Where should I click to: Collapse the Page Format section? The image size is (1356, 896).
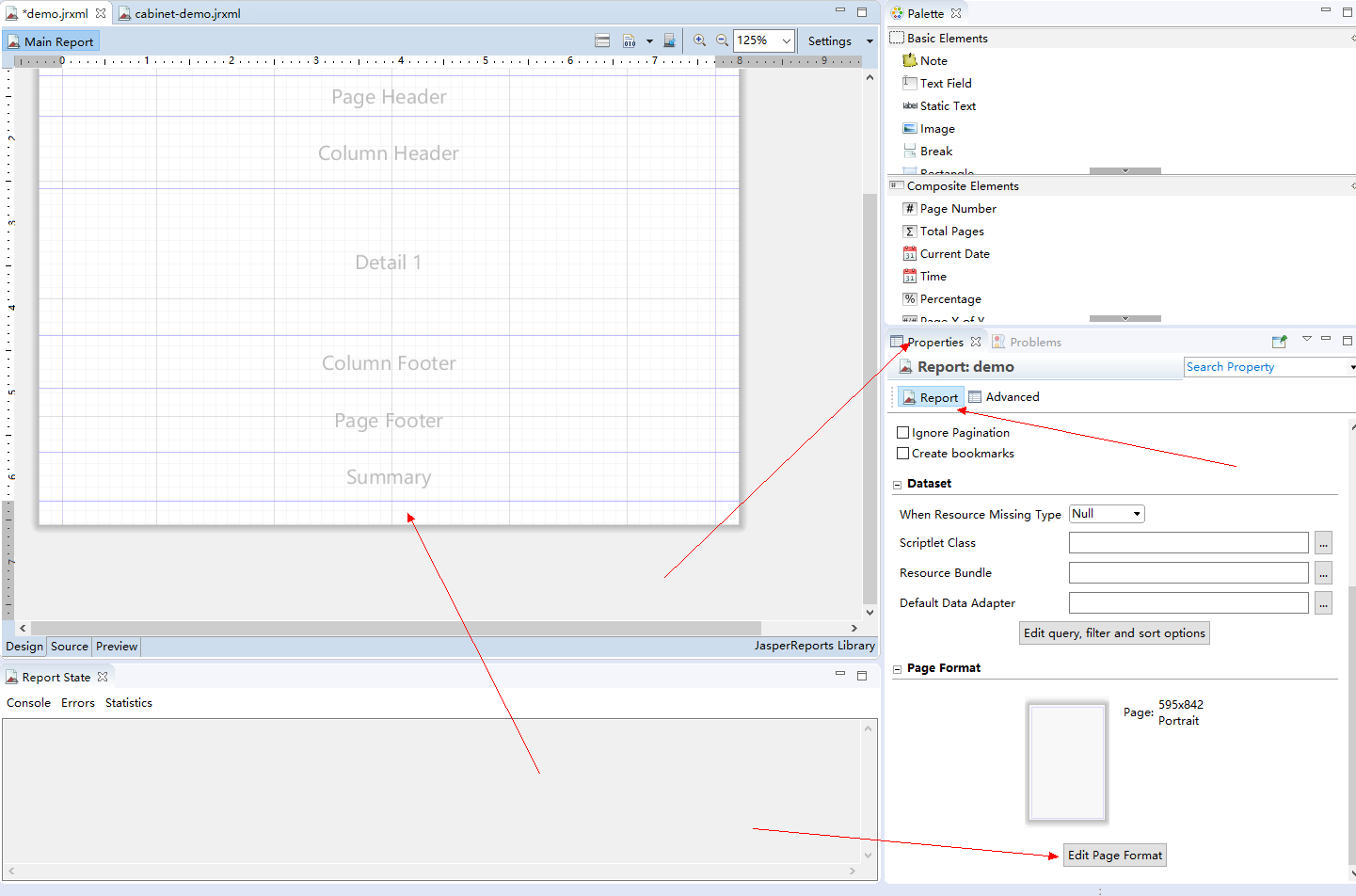coord(897,669)
